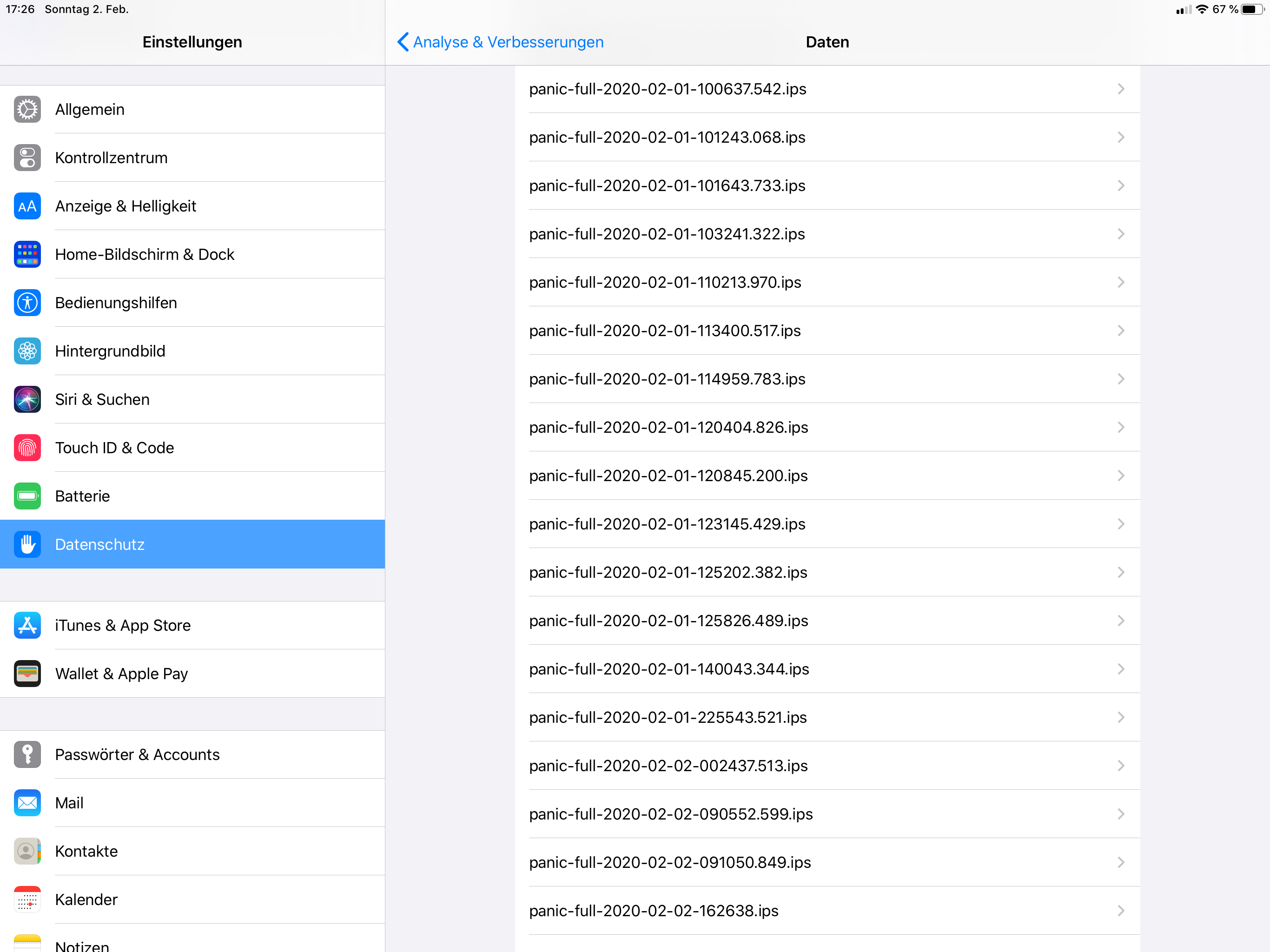Open chevron for panic-full-2020-02-01-114959.783.ips
The width and height of the screenshot is (1270, 952).
coord(1120,379)
